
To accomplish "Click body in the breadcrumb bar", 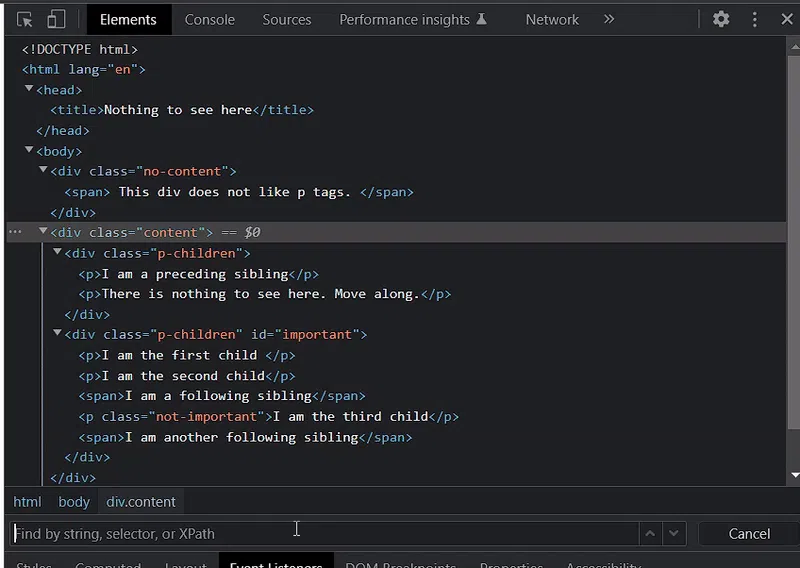I will (74, 502).
